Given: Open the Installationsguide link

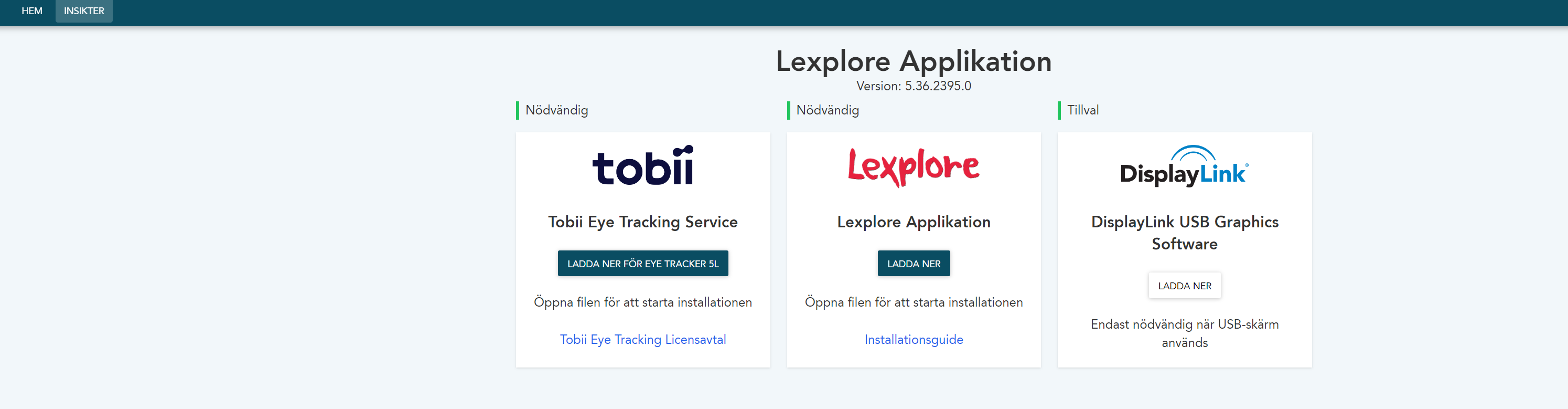Looking at the screenshot, I should (x=914, y=340).
